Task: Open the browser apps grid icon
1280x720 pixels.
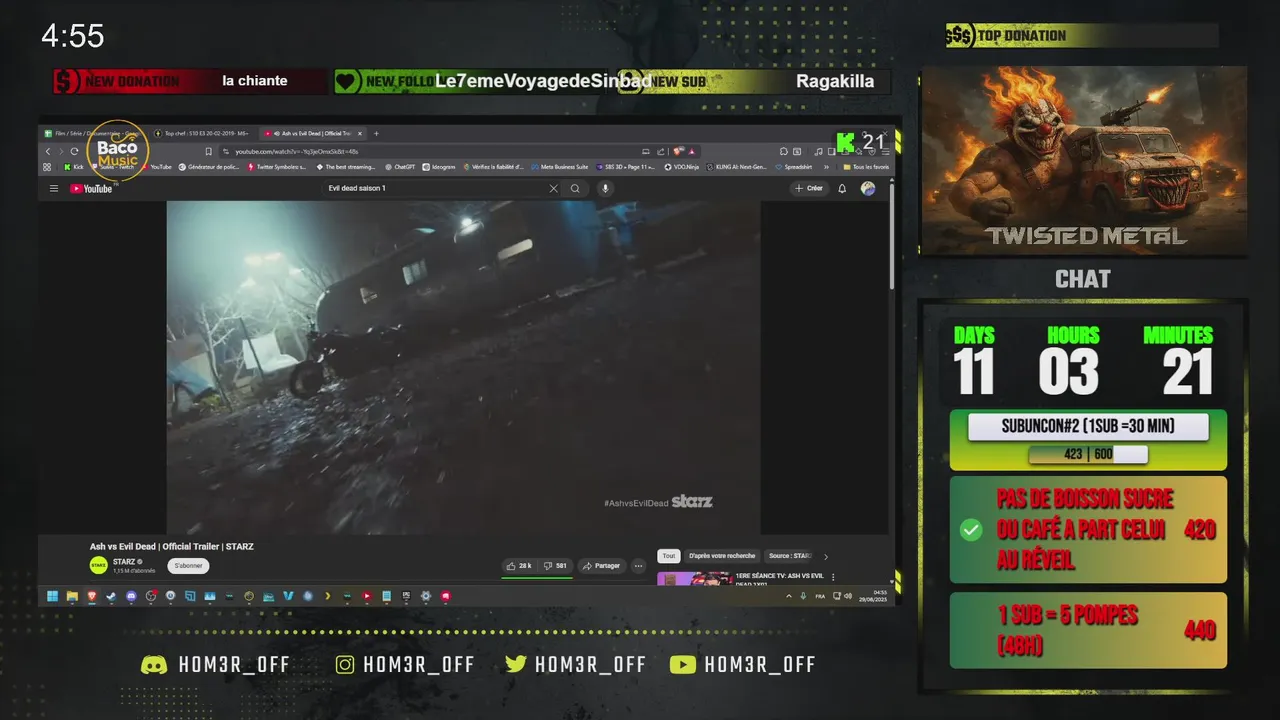Action: pyautogui.click(x=47, y=167)
